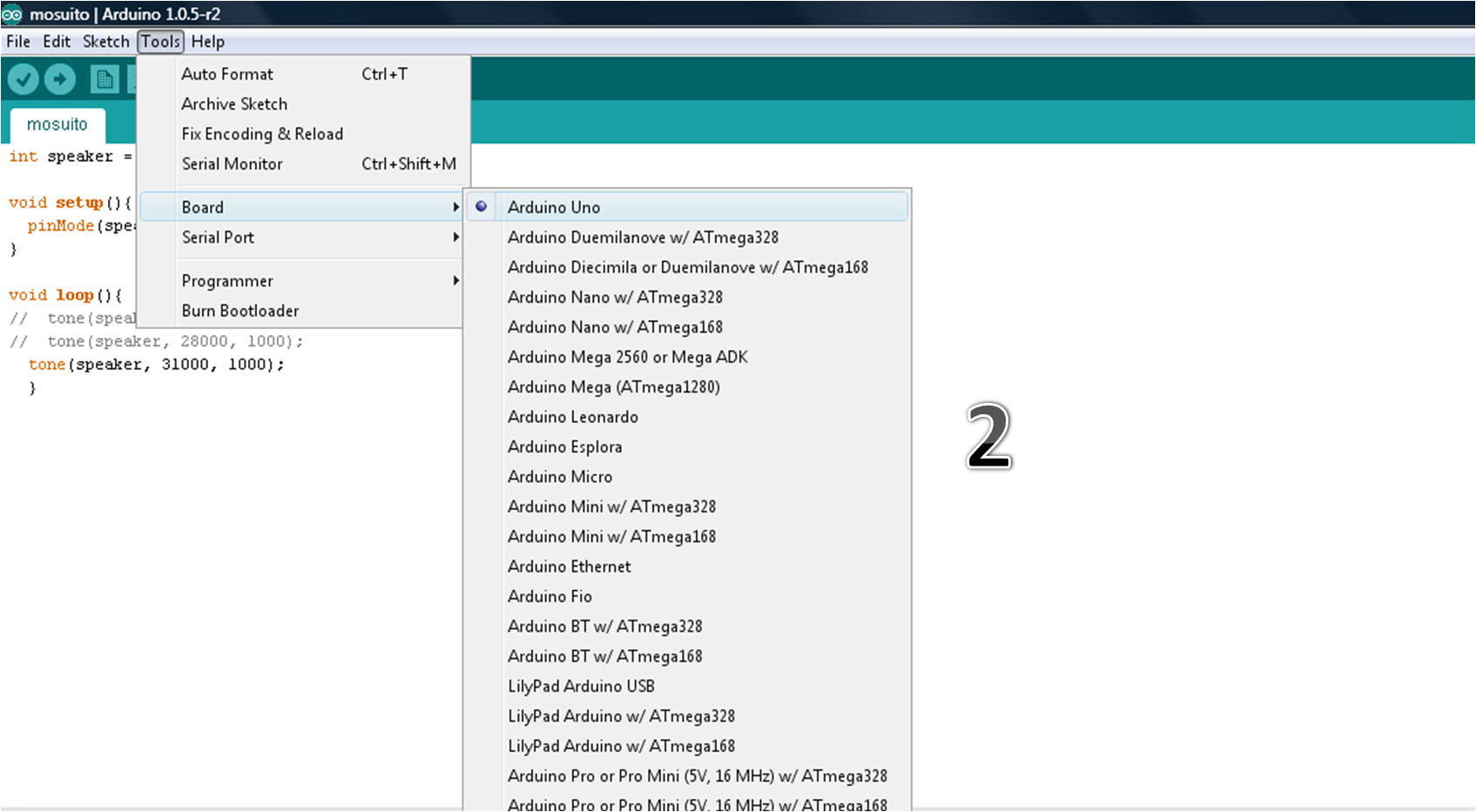Viewport: 1476px width, 812px height.
Task: Expand the Board submenu arrow
Action: coord(455,207)
